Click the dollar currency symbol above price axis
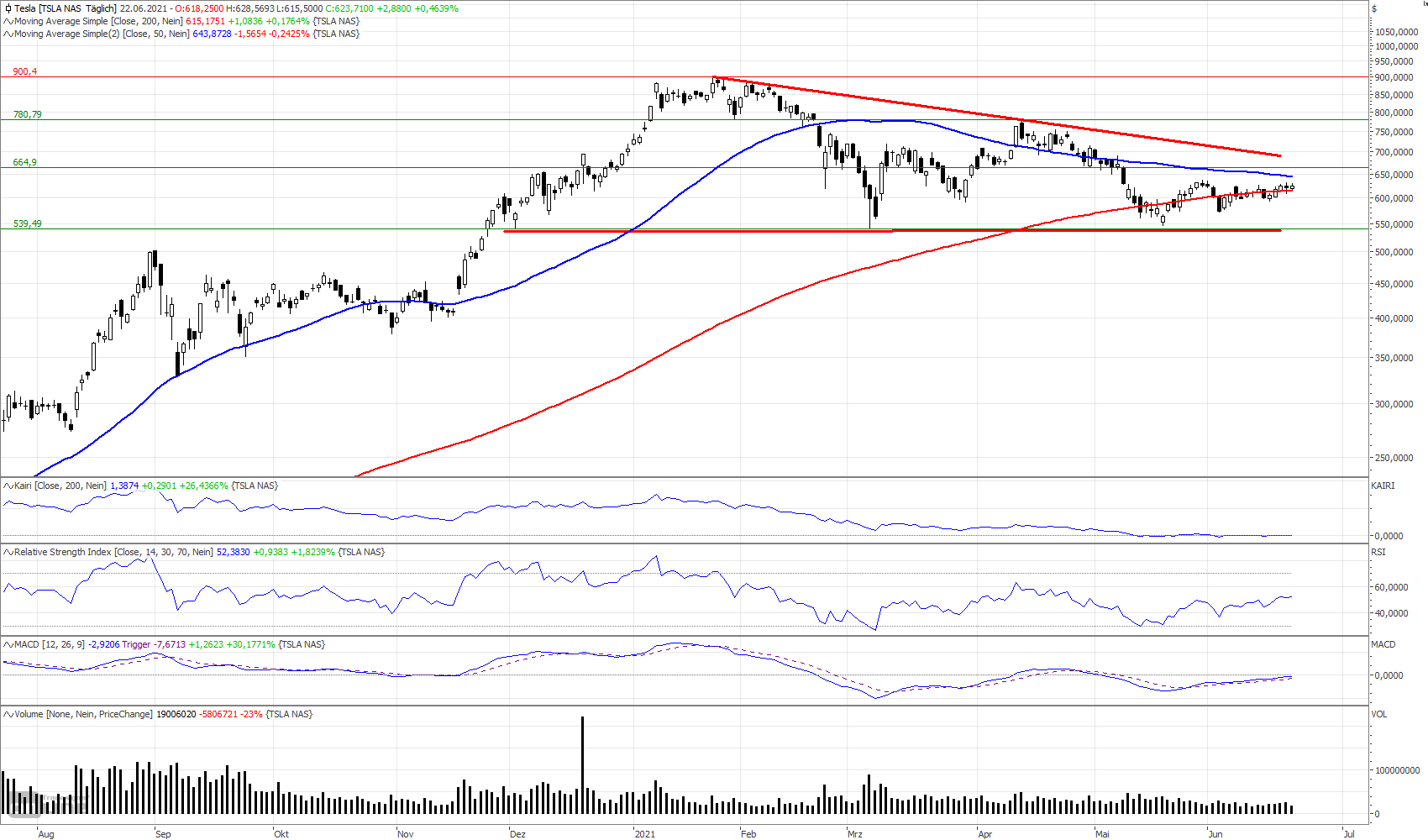This screenshot has height=840, width=1428. coord(1374,8)
